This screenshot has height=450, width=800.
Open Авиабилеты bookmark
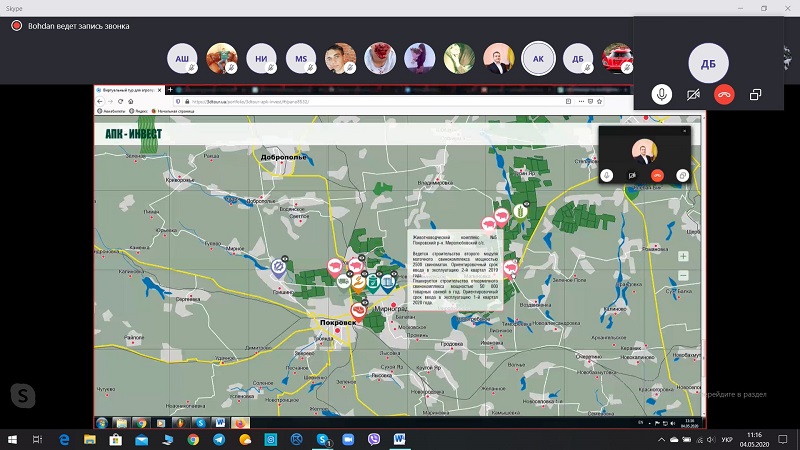pos(111,111)
